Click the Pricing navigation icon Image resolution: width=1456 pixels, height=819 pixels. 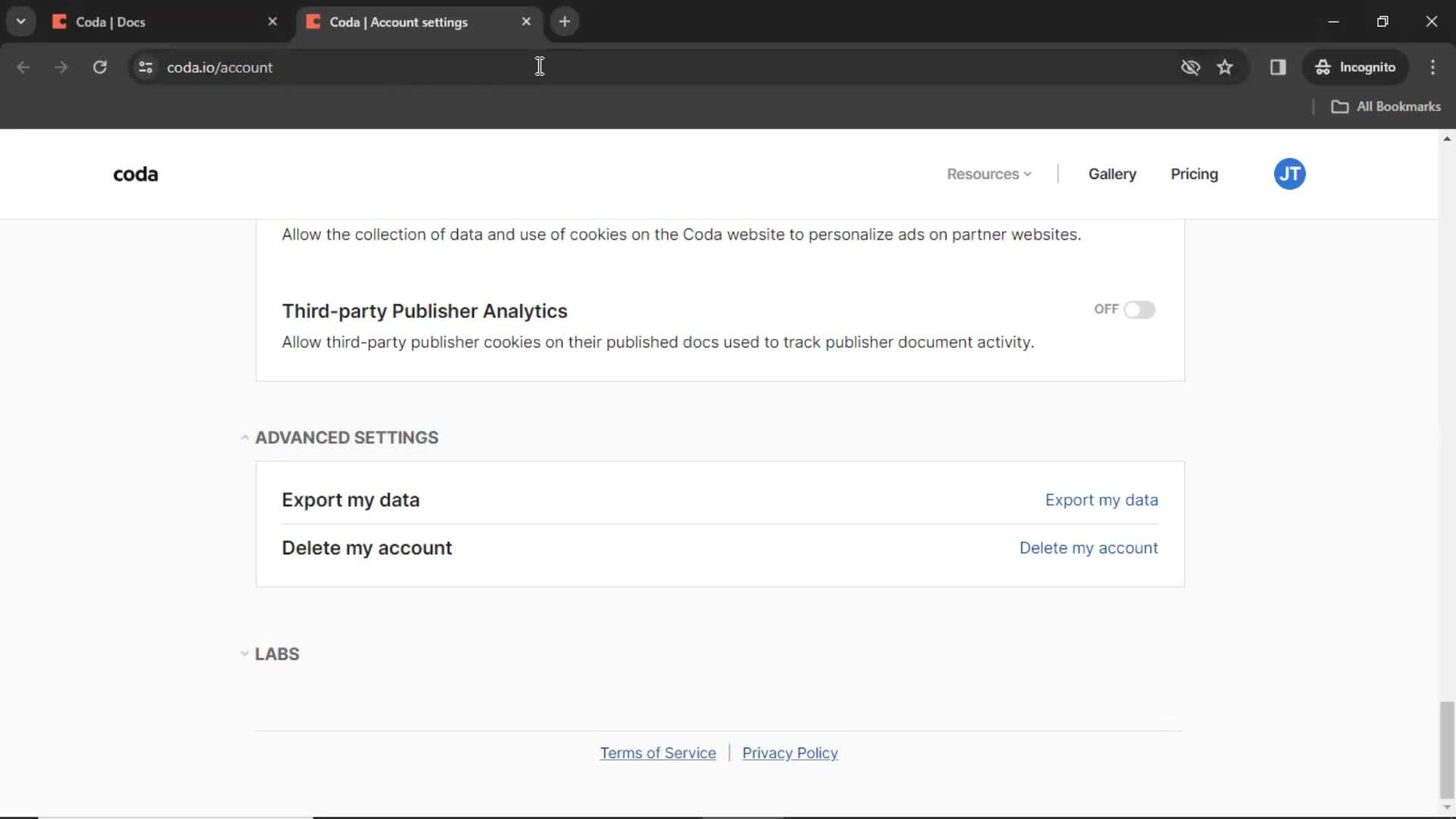1195,173
